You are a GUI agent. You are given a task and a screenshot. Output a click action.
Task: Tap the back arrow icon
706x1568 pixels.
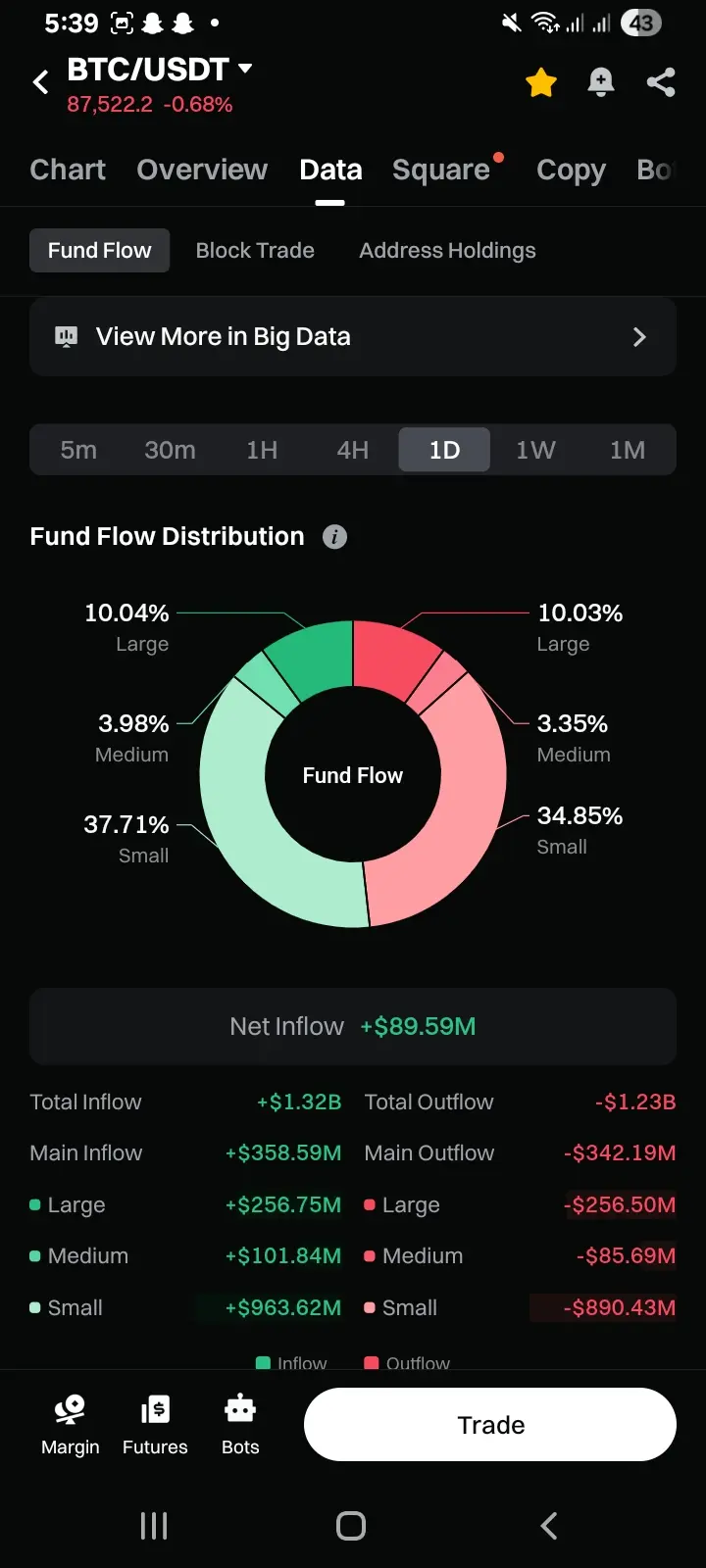coord(41,82)
